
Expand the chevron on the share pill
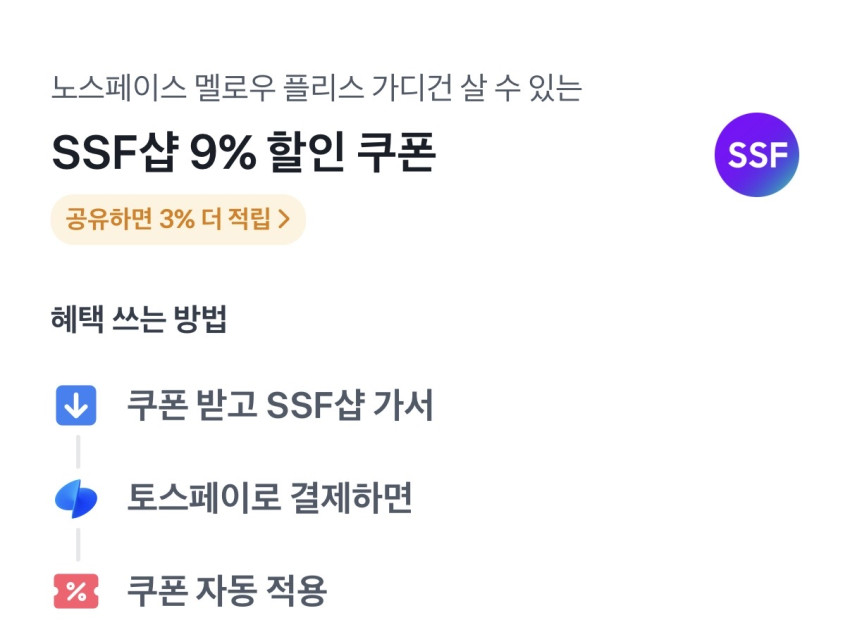click(284, 220)
